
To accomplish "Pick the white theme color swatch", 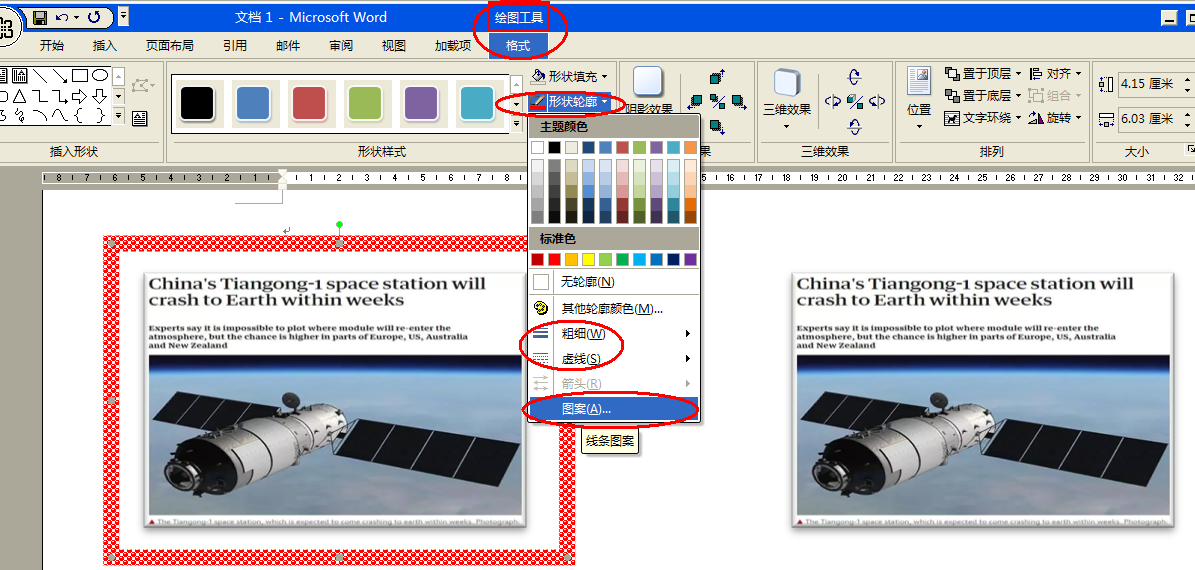I will (538, 148).
